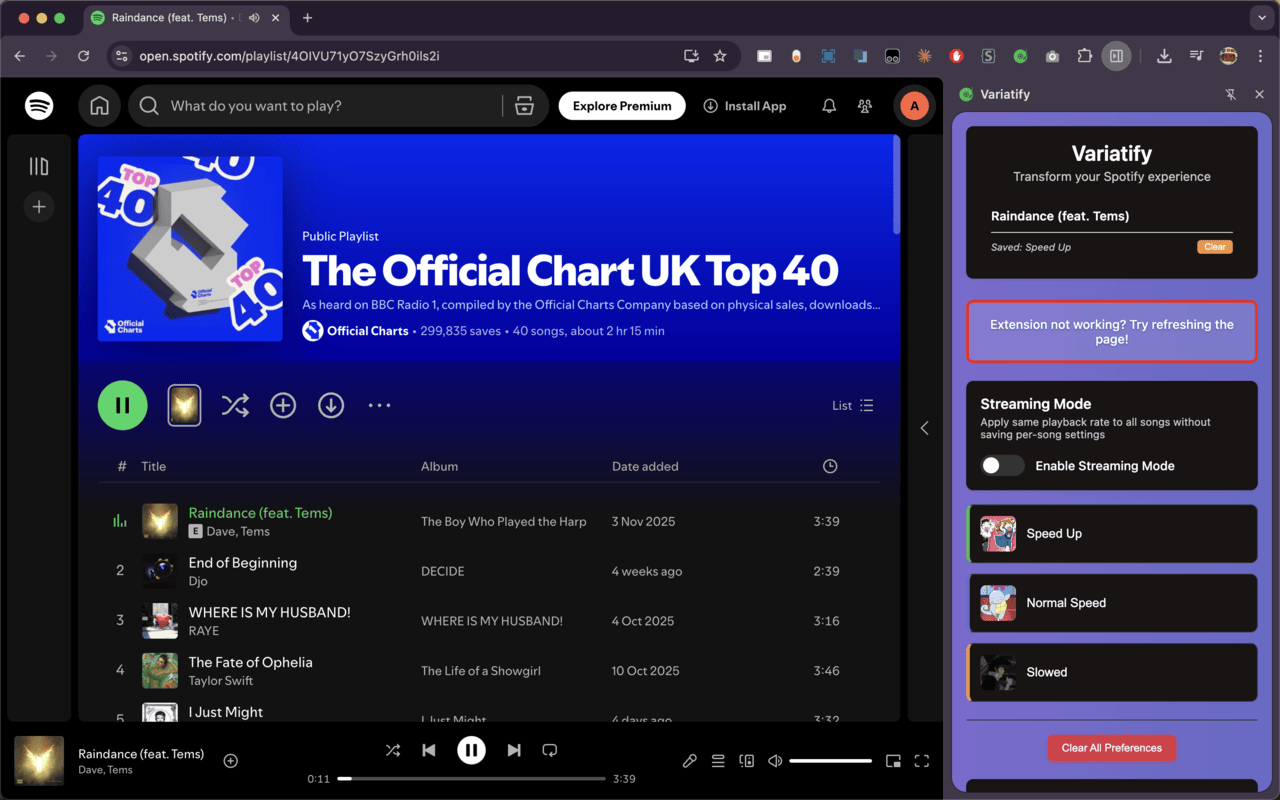Clear saved setting for Raindance
The width and height of the screenshot is (1280, 800).
click(x=1215, y=247)
